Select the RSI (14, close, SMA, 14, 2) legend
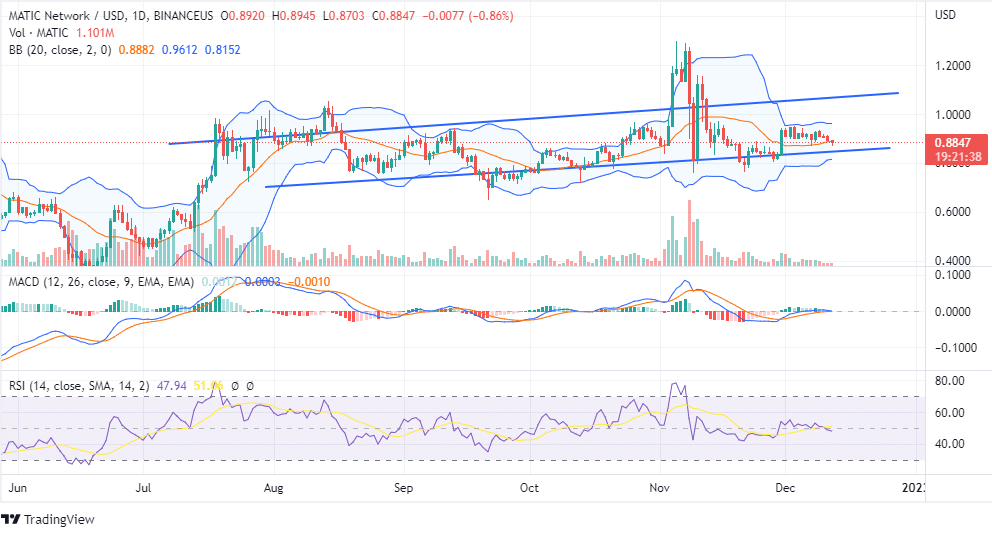The height and width of the screenshot is (537, 992). [x=79, y=386]
